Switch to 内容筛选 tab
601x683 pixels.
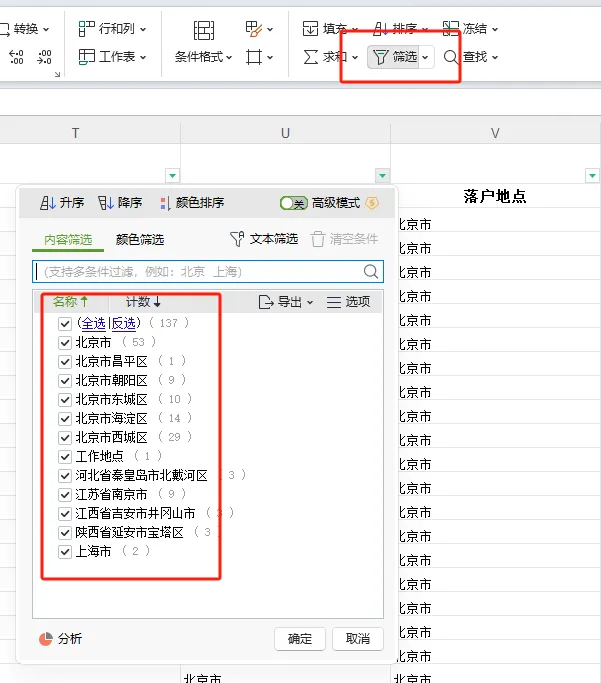(x=68, y=240)
